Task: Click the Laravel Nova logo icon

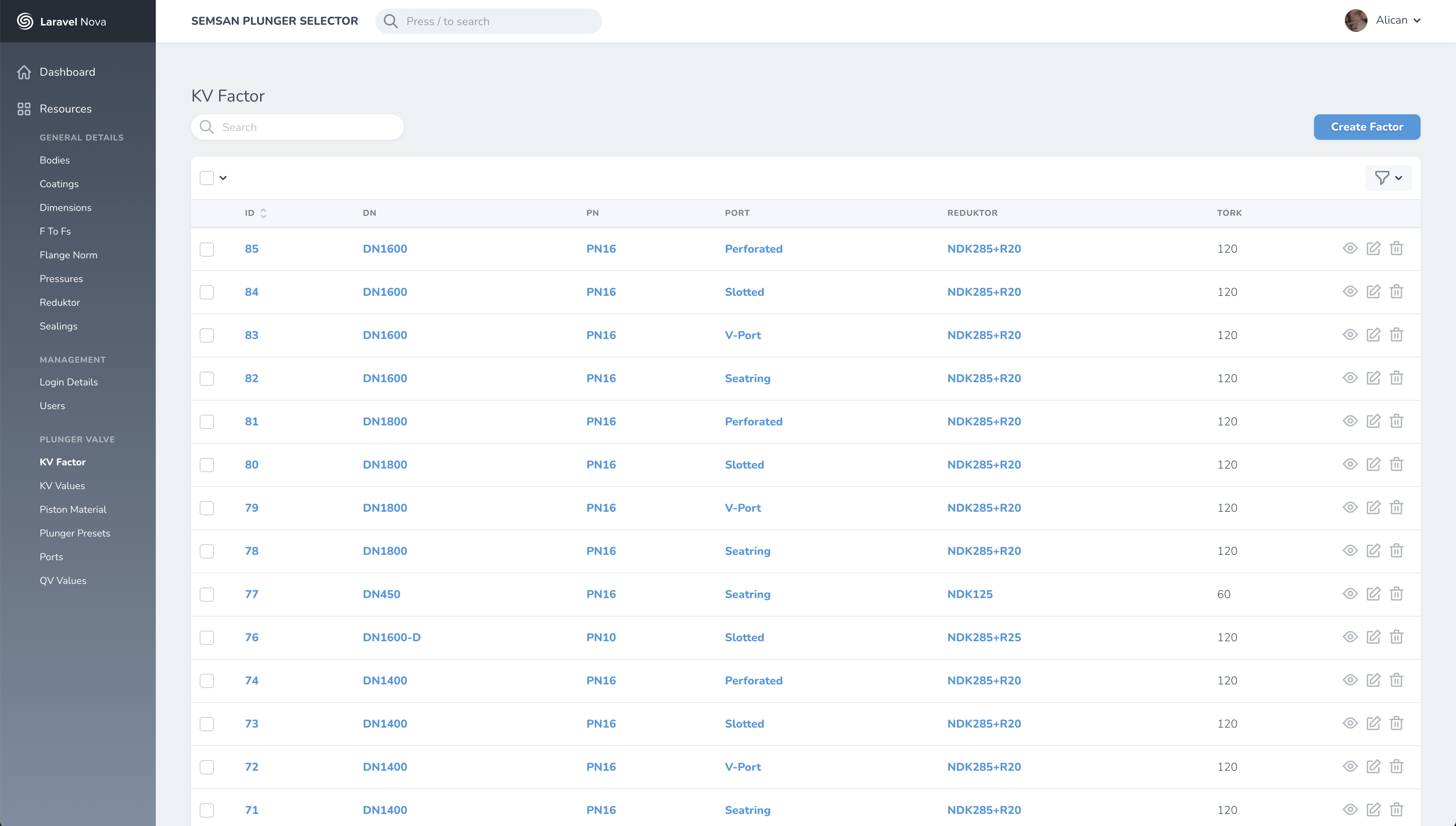Action: point(25,21)
